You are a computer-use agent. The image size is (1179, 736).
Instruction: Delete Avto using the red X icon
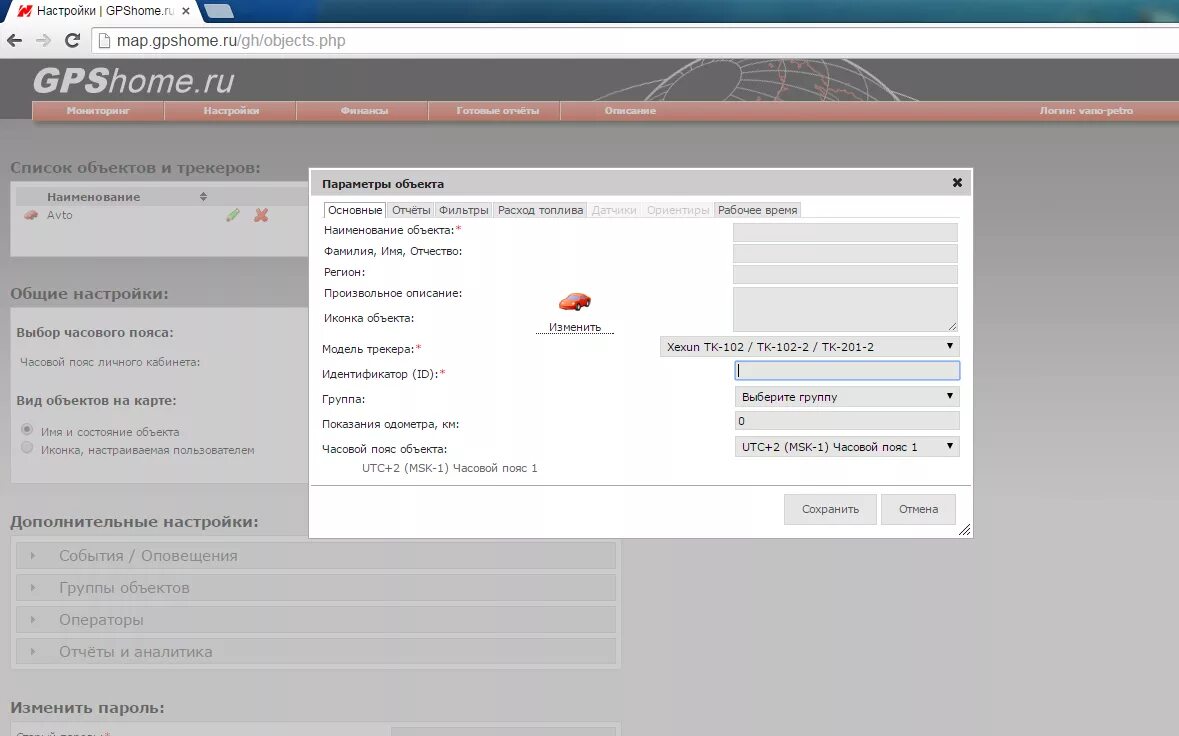click(x=261, y=215)
